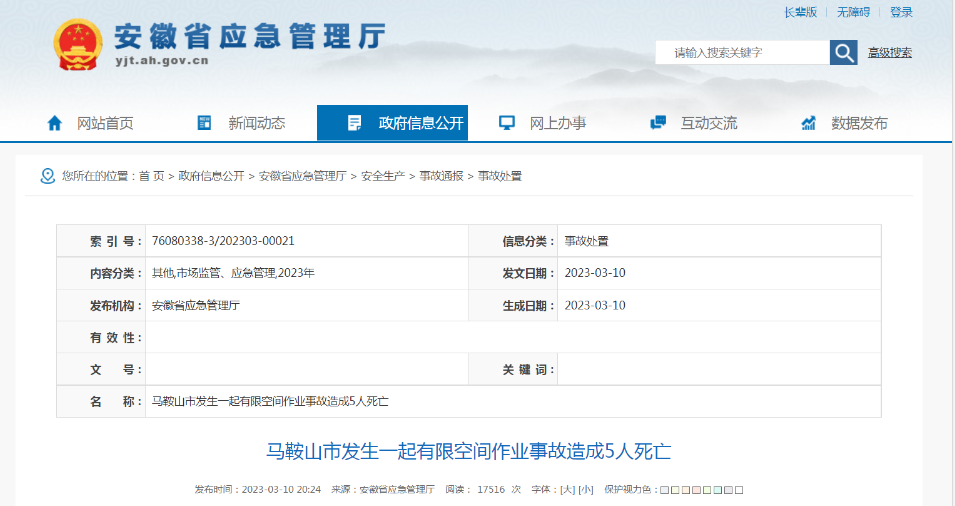Screen dimensions: 955x506
Task: Click the 索引号 label cell
Action: [x=101, y=241]
